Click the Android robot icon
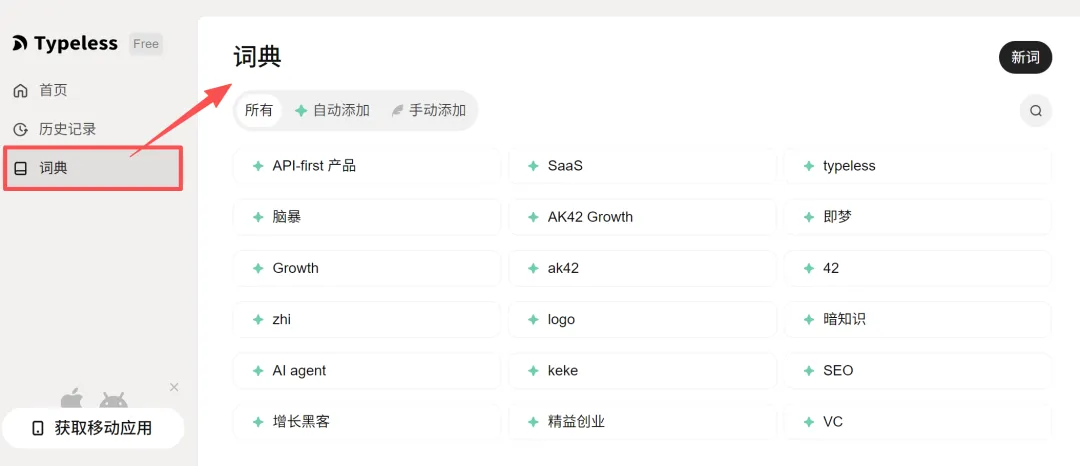Image resolution: width=1080 pixels, height=466 pixels. (x=114, y=400)
